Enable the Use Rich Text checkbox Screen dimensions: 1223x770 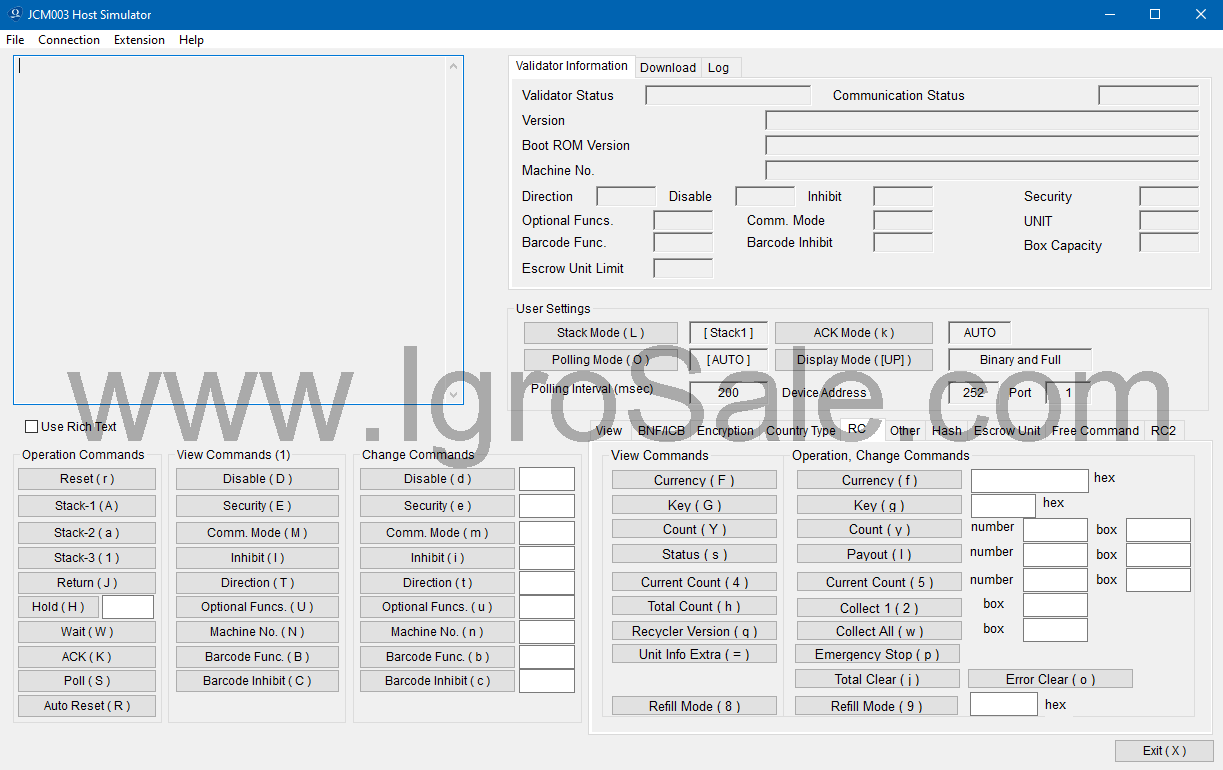click(32, 427)
